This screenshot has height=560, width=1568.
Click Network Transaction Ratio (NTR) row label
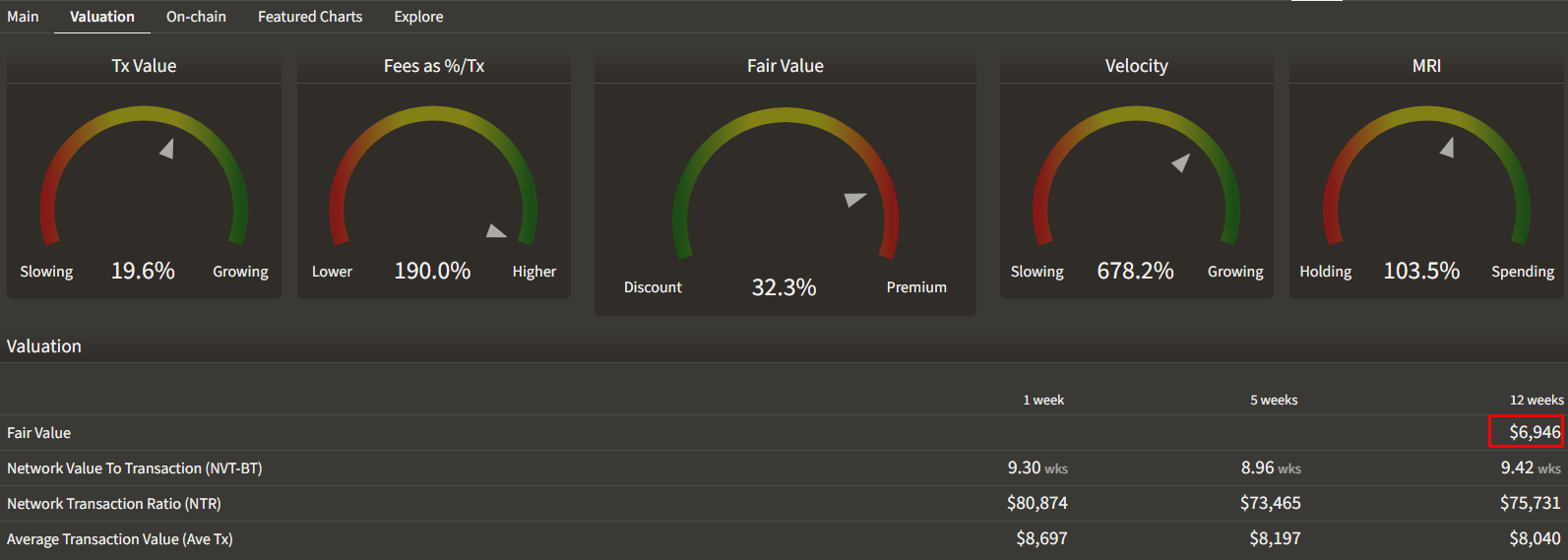click(114, 504)
